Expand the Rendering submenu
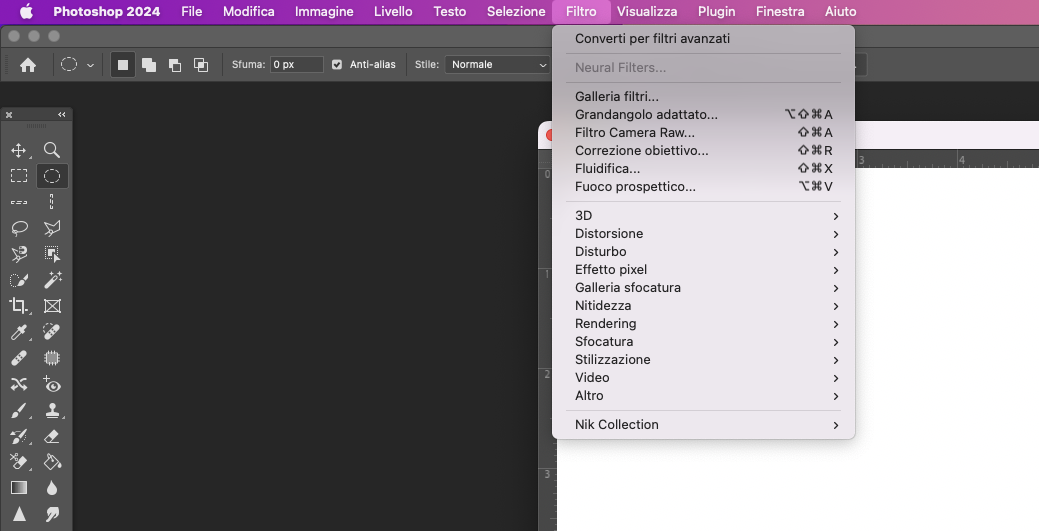Viewport: 1039px width, 531px height. (704, 324)
